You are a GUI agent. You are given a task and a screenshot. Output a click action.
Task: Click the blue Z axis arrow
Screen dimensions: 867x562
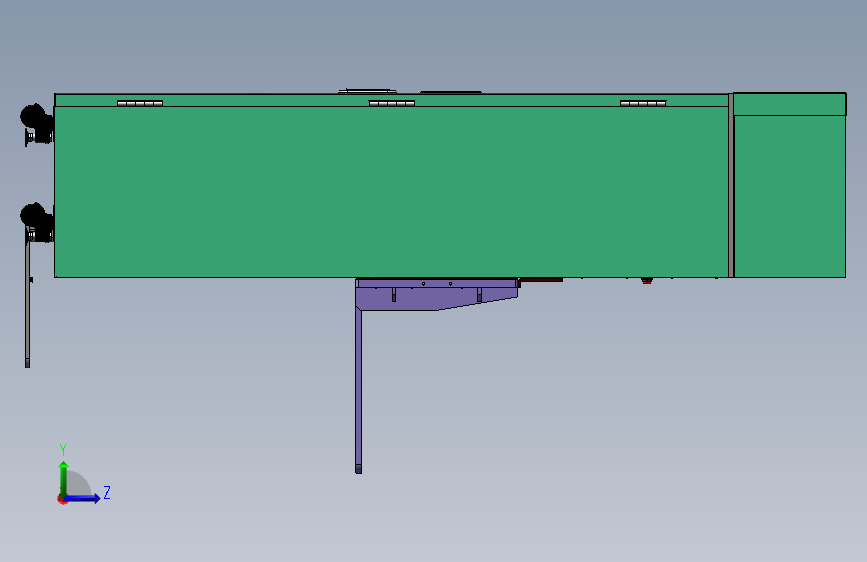pyautogui.click(x=82, y=498)
